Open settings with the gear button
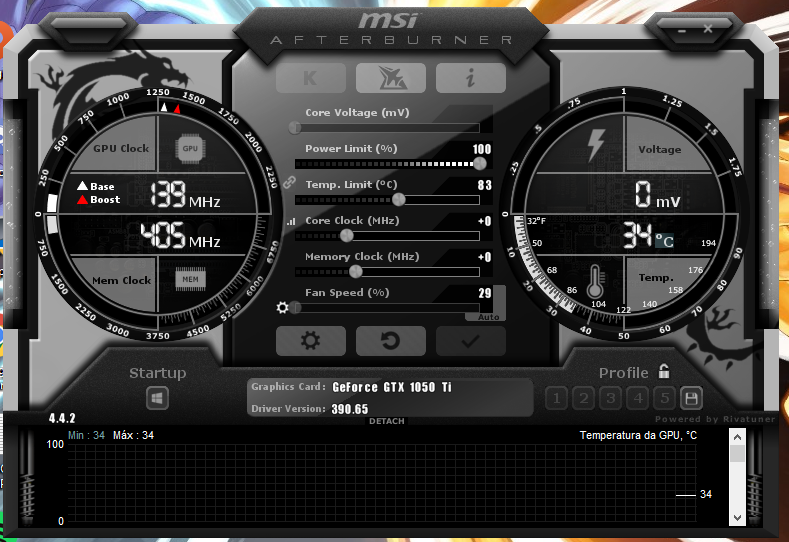 [x=310, y=341]
